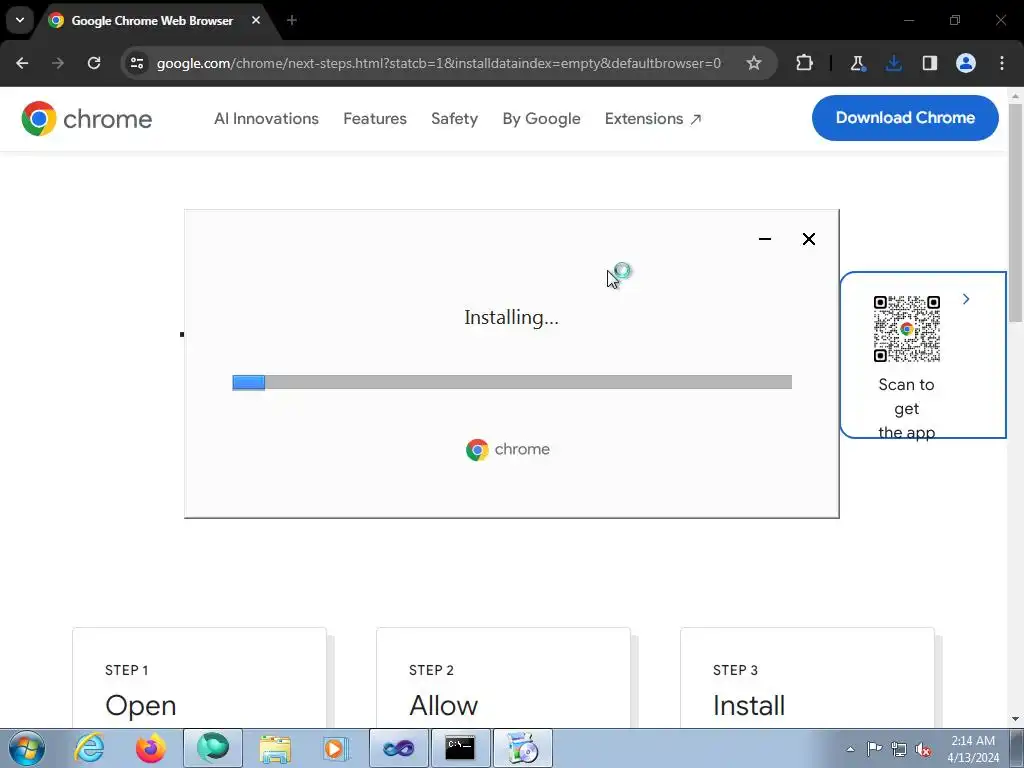Image resolution: width=1024 pixels, height=768 pixels.
Task: Click the STEP 2 Allow card
Action: 504,678
